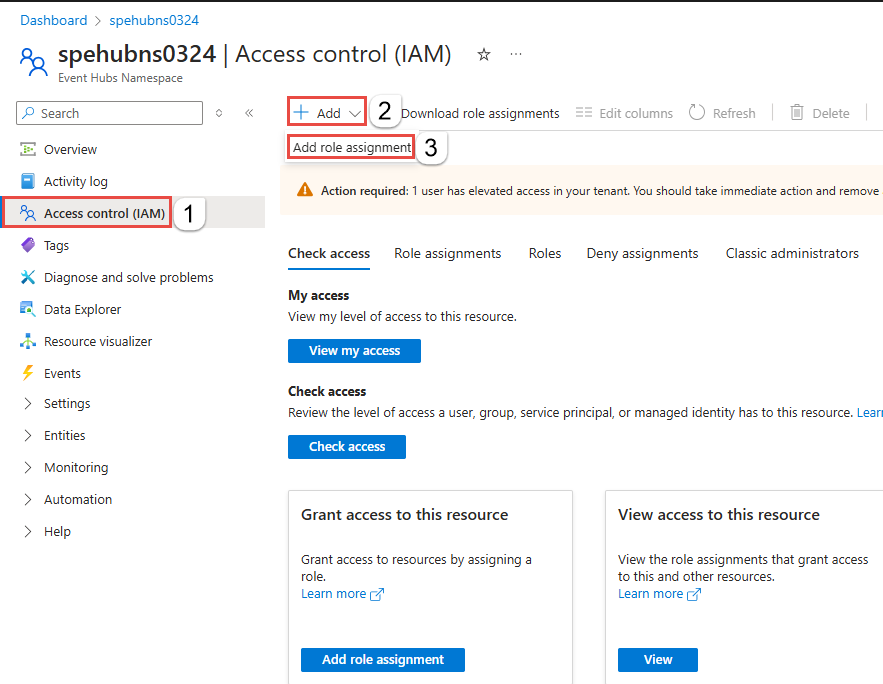
Task: Click the View button in access card
Action: click(x=658, y=660)
